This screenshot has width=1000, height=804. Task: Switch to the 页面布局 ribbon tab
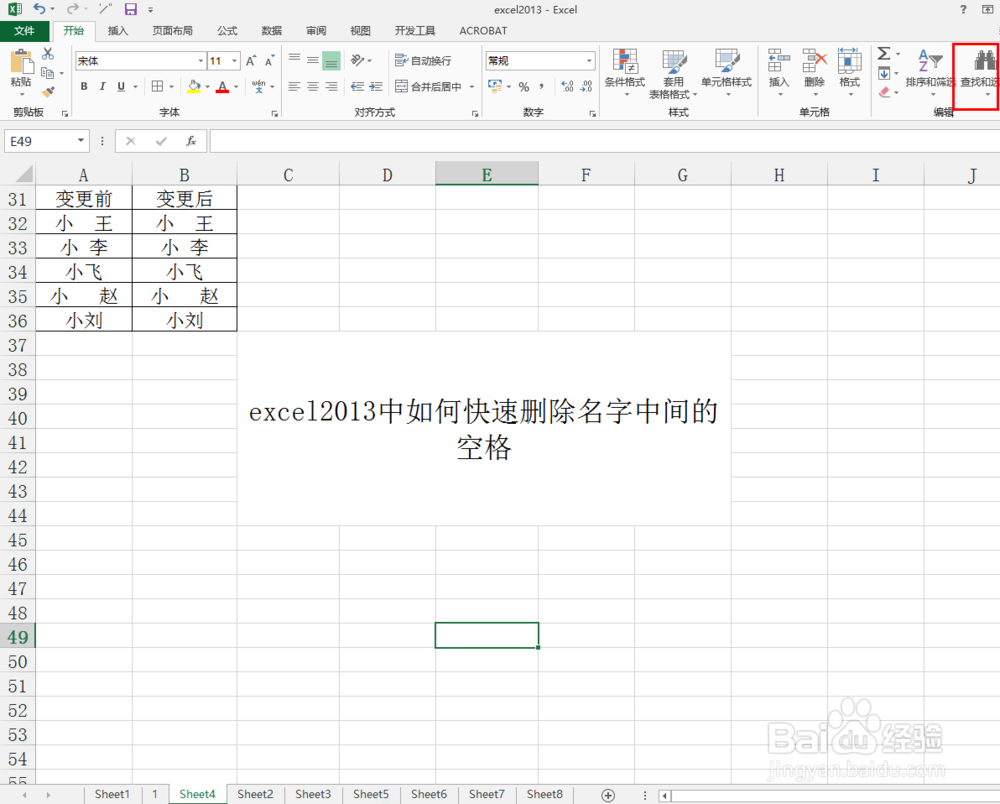[x=172, y=31]
